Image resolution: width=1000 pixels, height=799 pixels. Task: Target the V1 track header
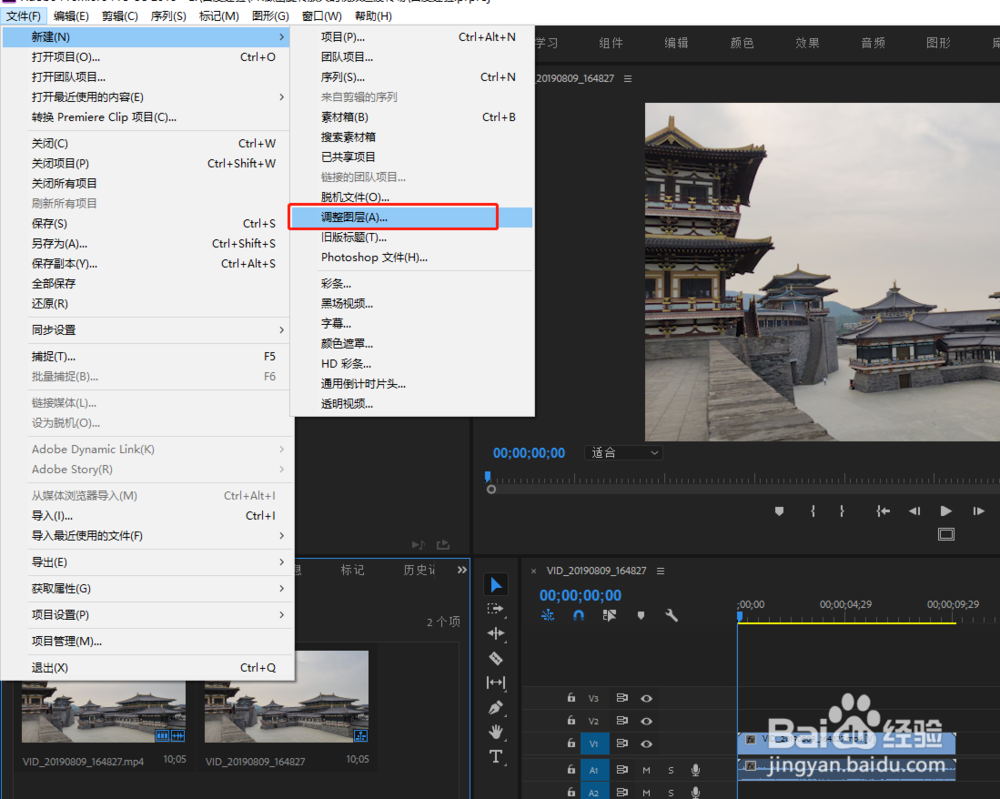[594, 744]
